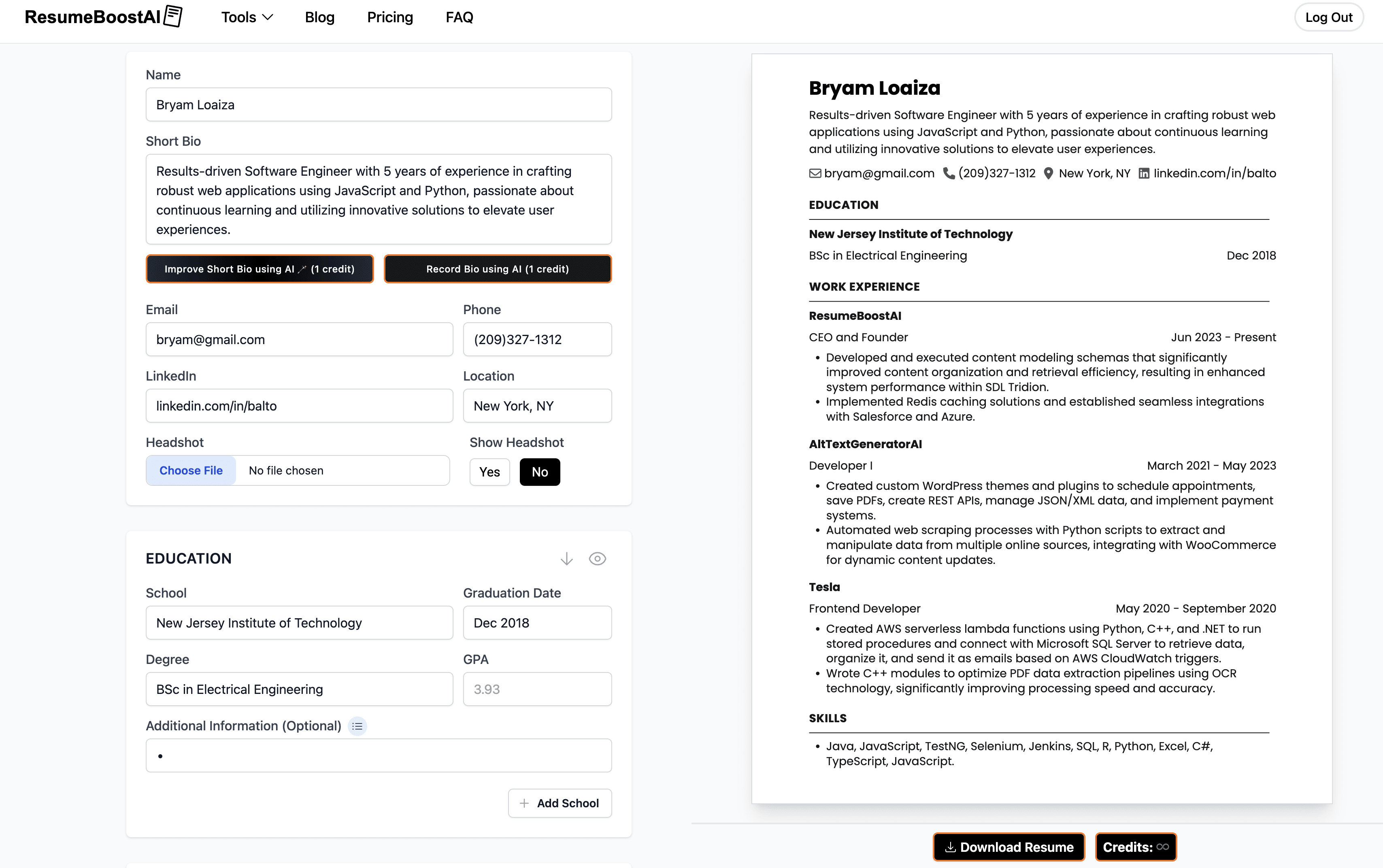
Task: Click the location pin icon next to New York
Action: pos(1048,173)
